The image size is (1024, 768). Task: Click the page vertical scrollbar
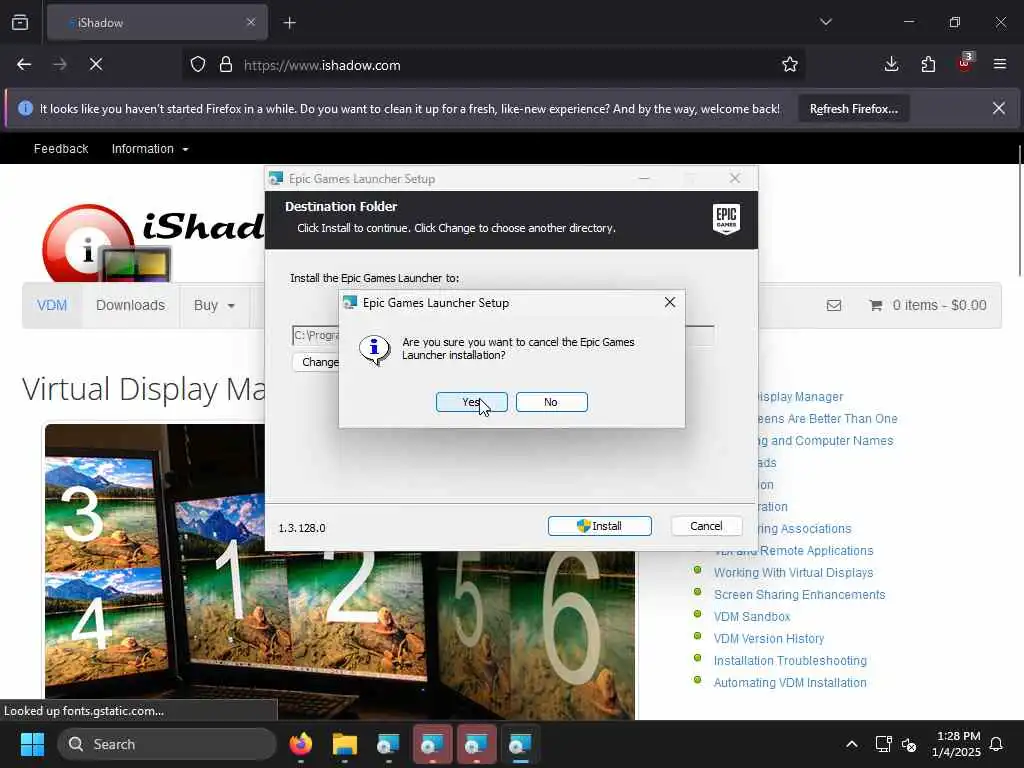click(1019, 209)
